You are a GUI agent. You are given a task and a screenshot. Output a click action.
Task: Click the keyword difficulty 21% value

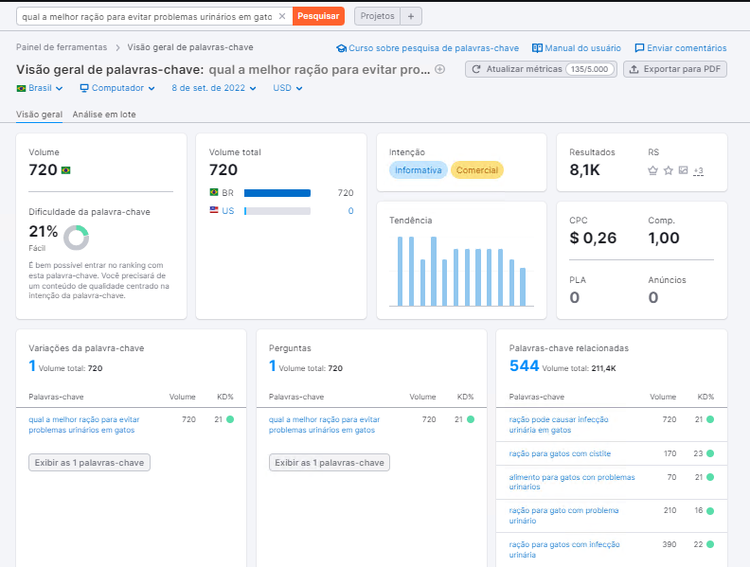click(43, 232)
